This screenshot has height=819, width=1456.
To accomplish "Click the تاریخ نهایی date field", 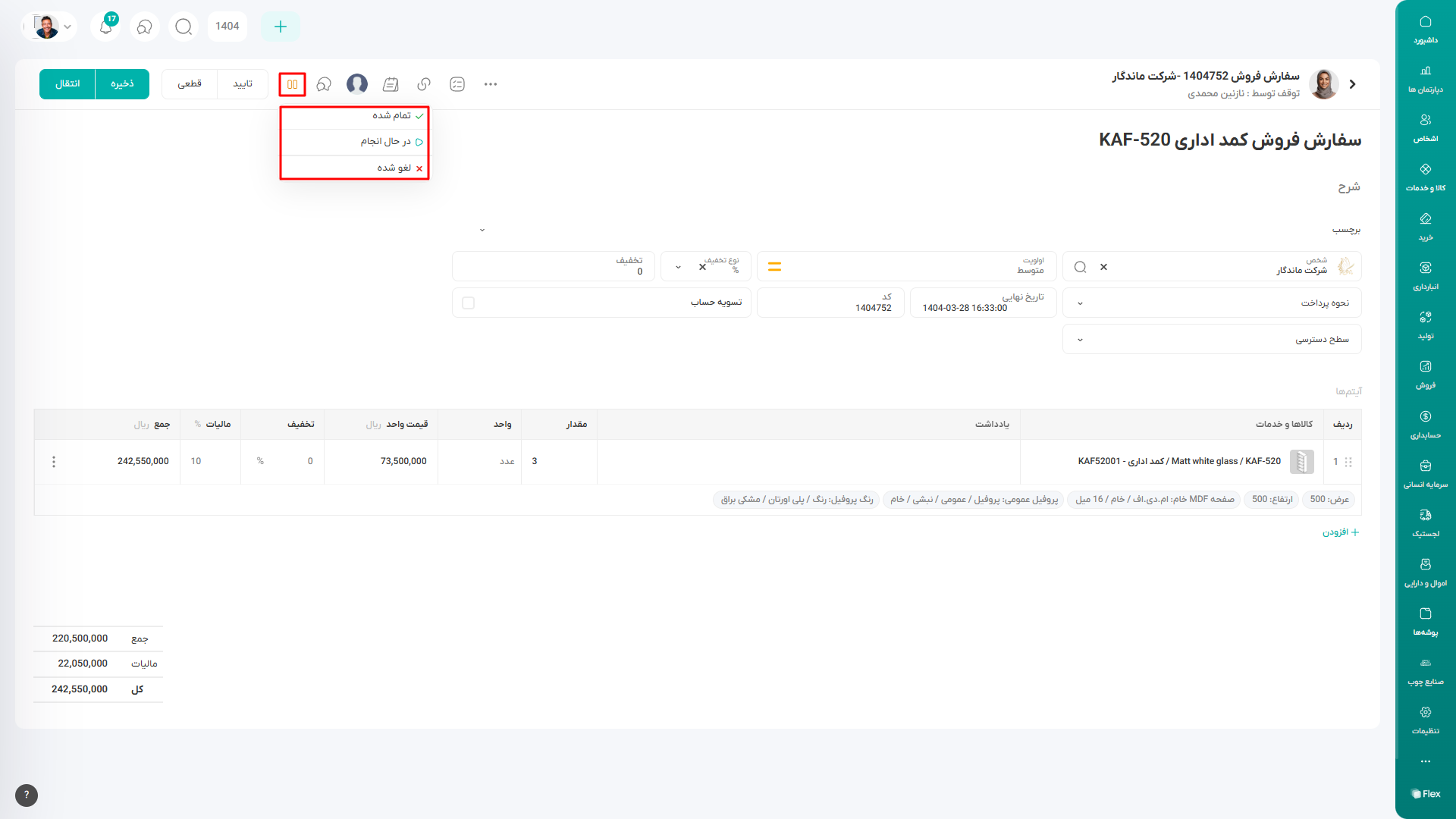I will (983, 303).
